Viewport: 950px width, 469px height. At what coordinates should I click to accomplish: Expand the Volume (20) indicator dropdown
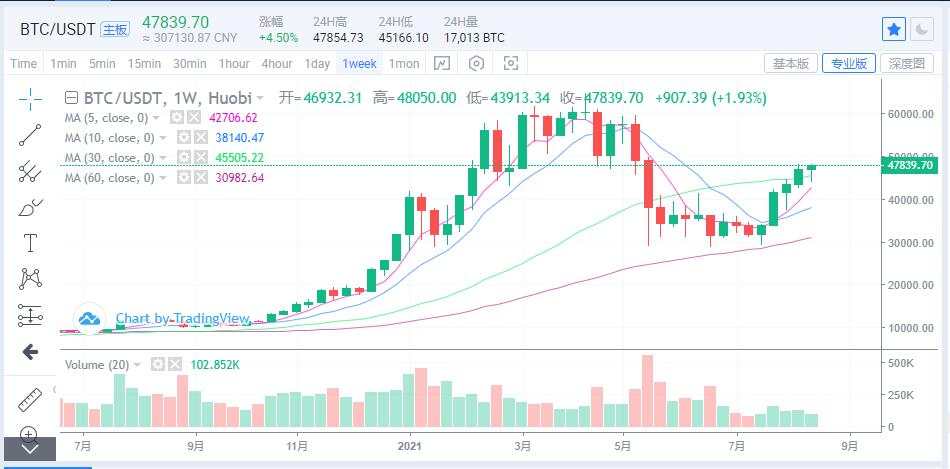point(137,365)
